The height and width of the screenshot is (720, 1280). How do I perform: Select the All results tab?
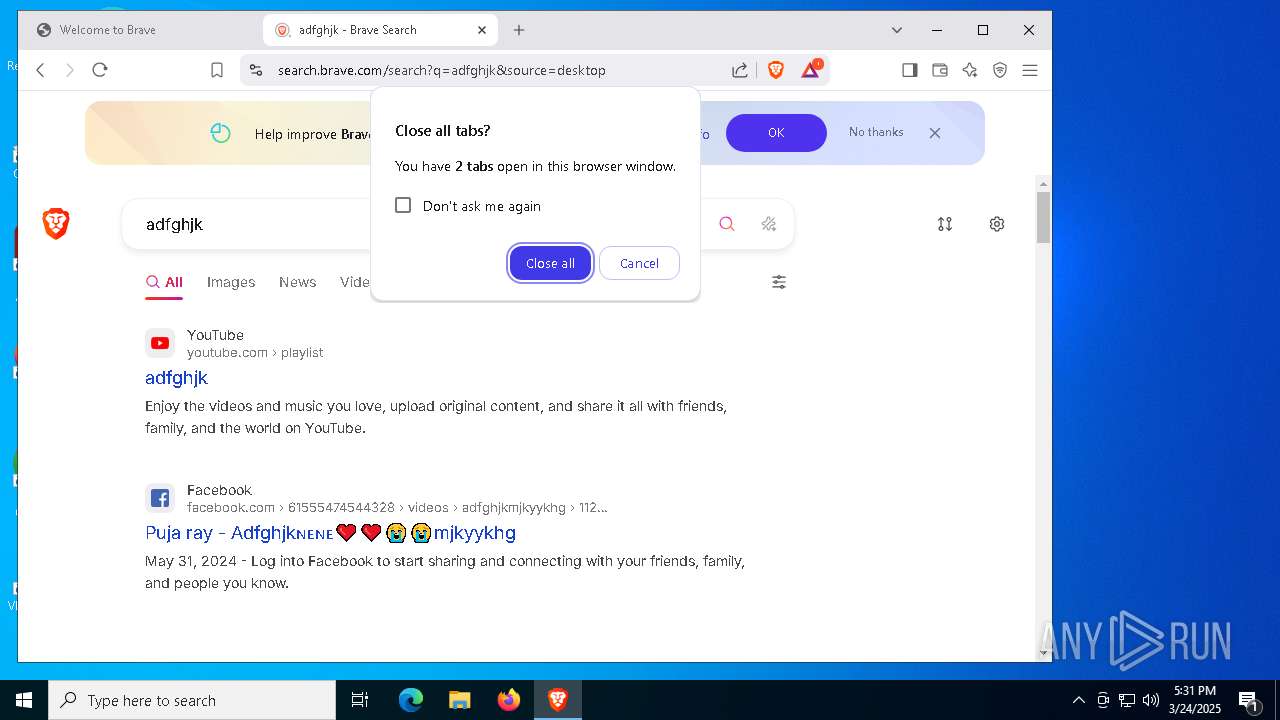(x=164, y=282)
